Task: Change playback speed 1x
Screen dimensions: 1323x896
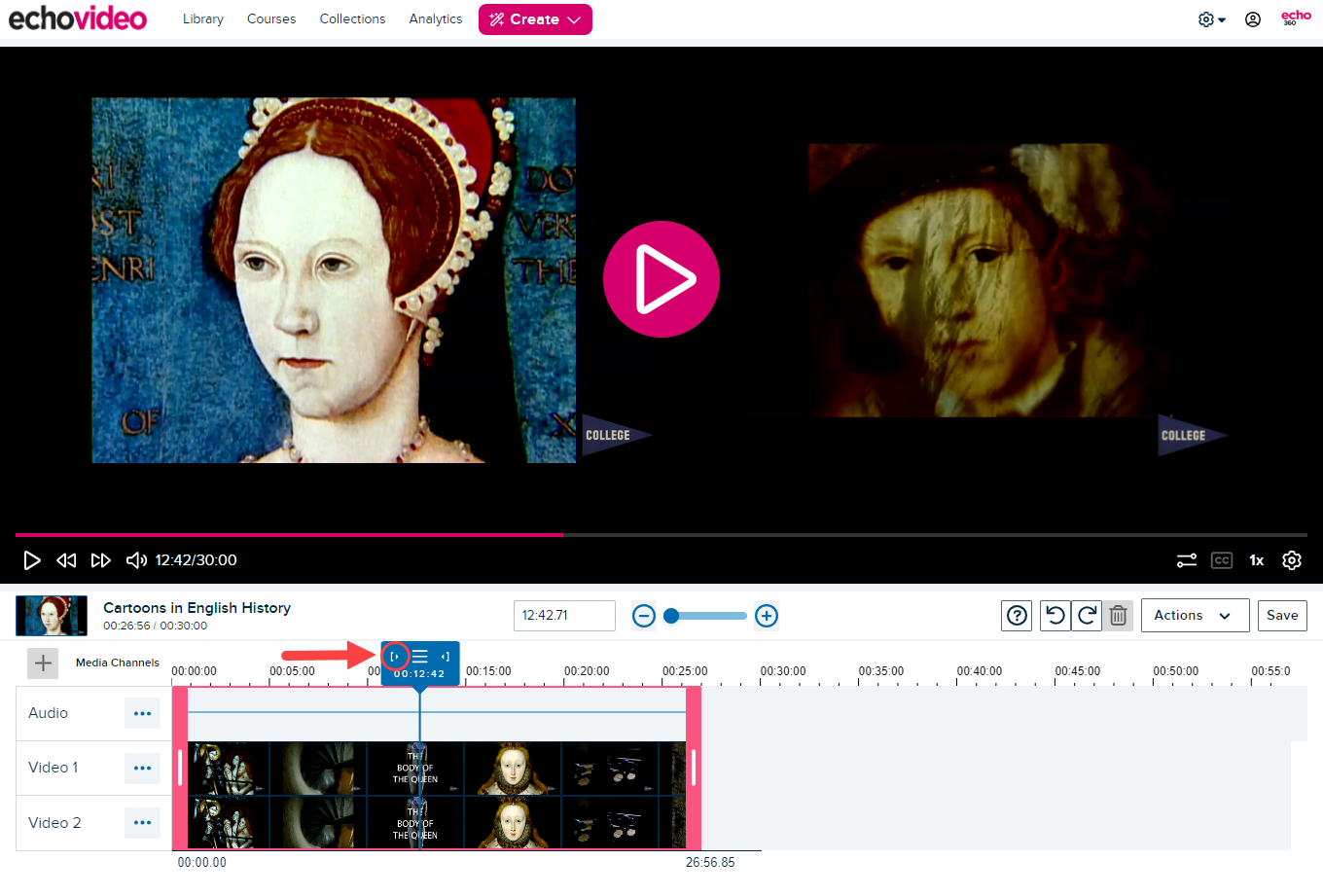Action: (x=1257, y=560)
